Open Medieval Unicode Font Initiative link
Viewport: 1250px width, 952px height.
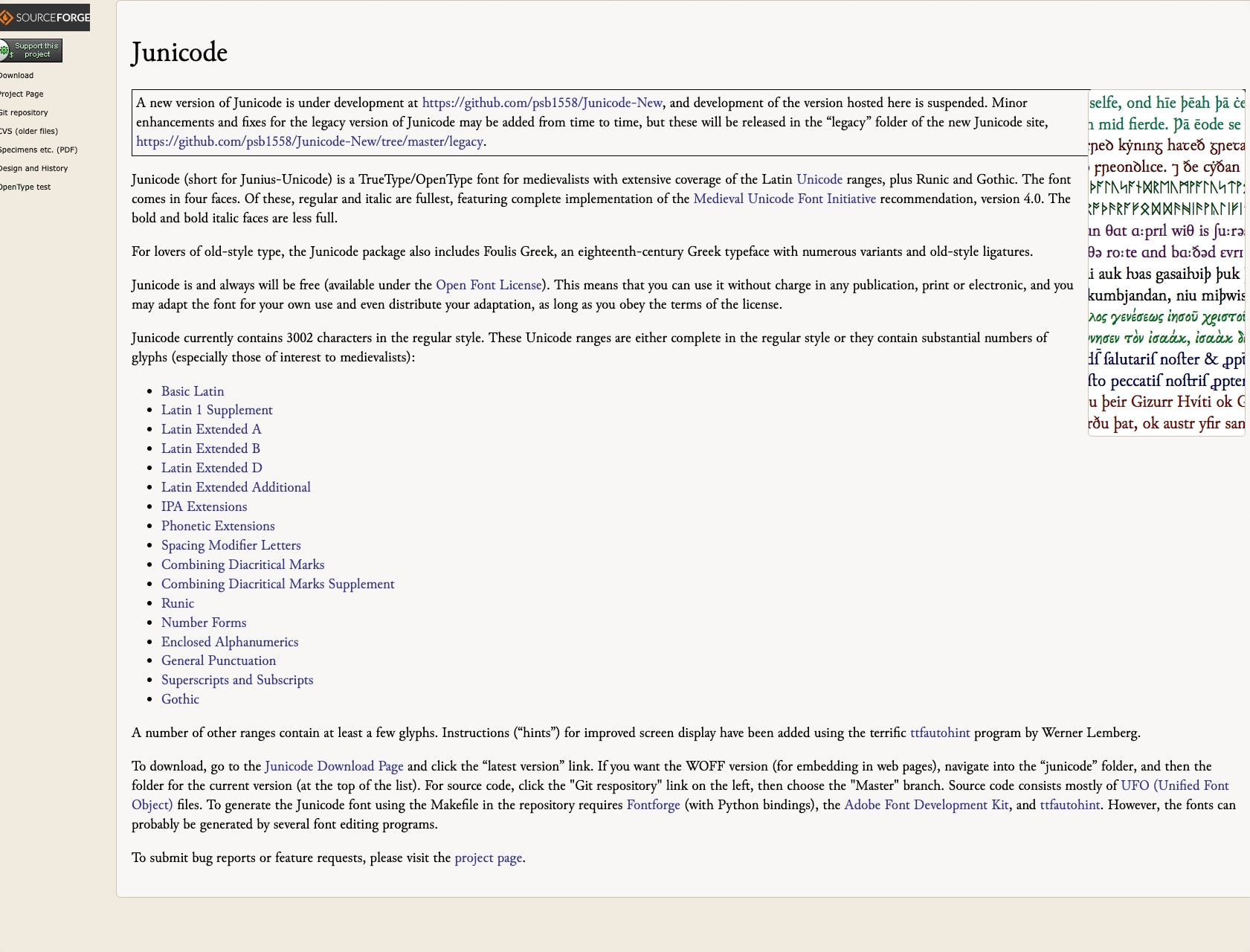785,199
